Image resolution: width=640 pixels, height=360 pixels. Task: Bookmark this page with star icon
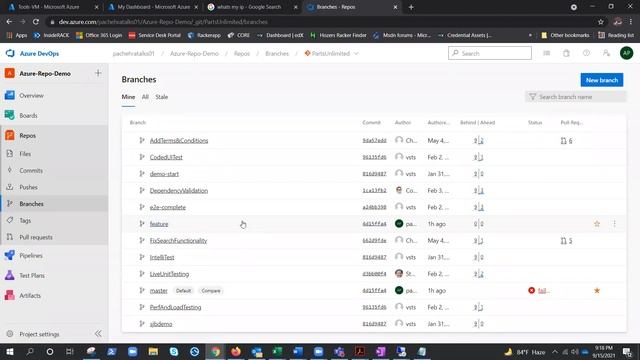click(x=600, y=22)
